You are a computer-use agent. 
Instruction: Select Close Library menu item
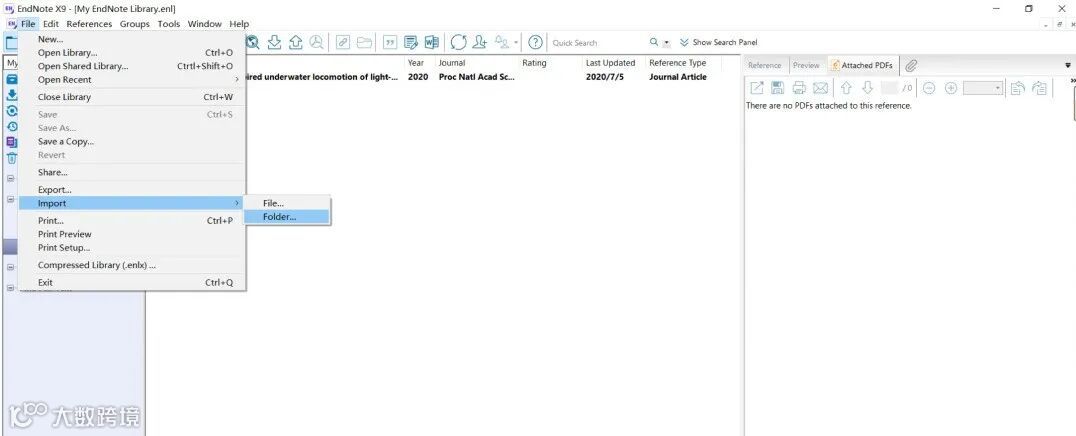[131, 97]
